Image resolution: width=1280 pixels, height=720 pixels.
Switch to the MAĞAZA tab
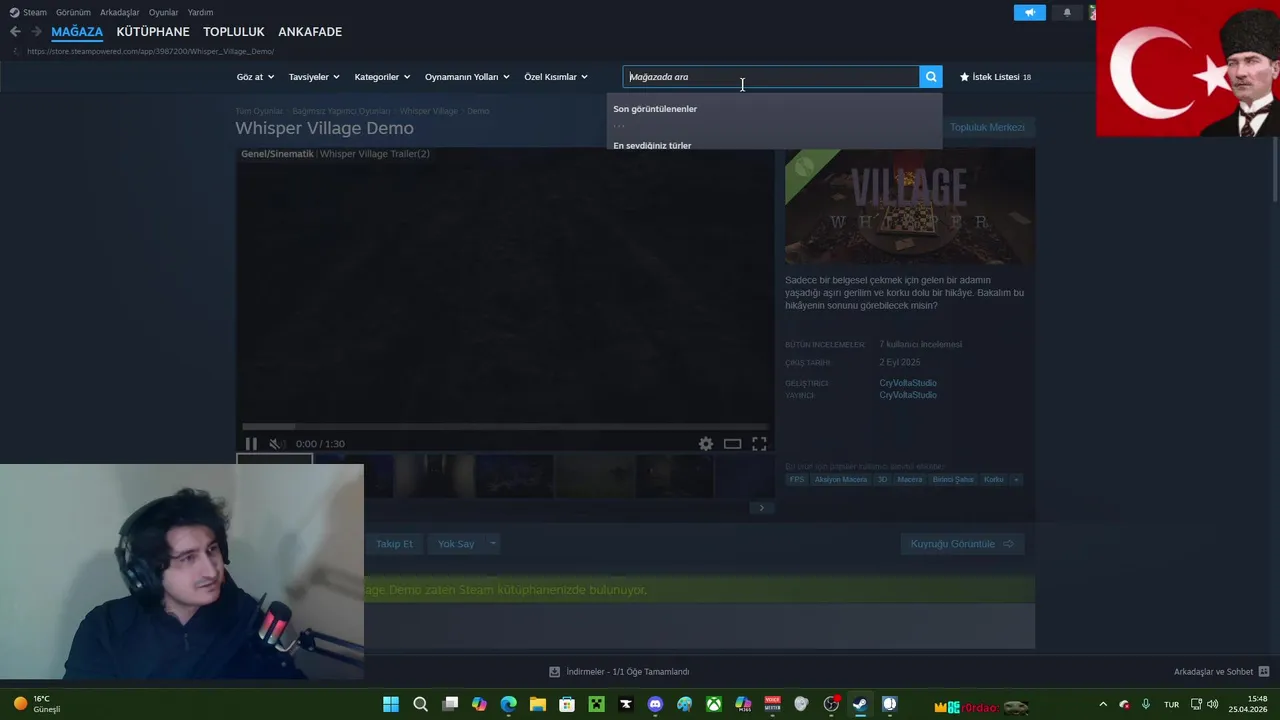(77, 32)
